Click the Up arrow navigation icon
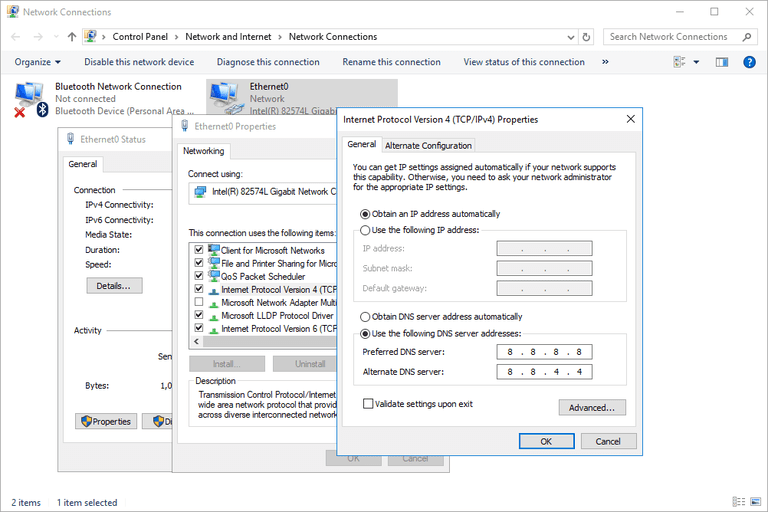 (x=71, y=37)
